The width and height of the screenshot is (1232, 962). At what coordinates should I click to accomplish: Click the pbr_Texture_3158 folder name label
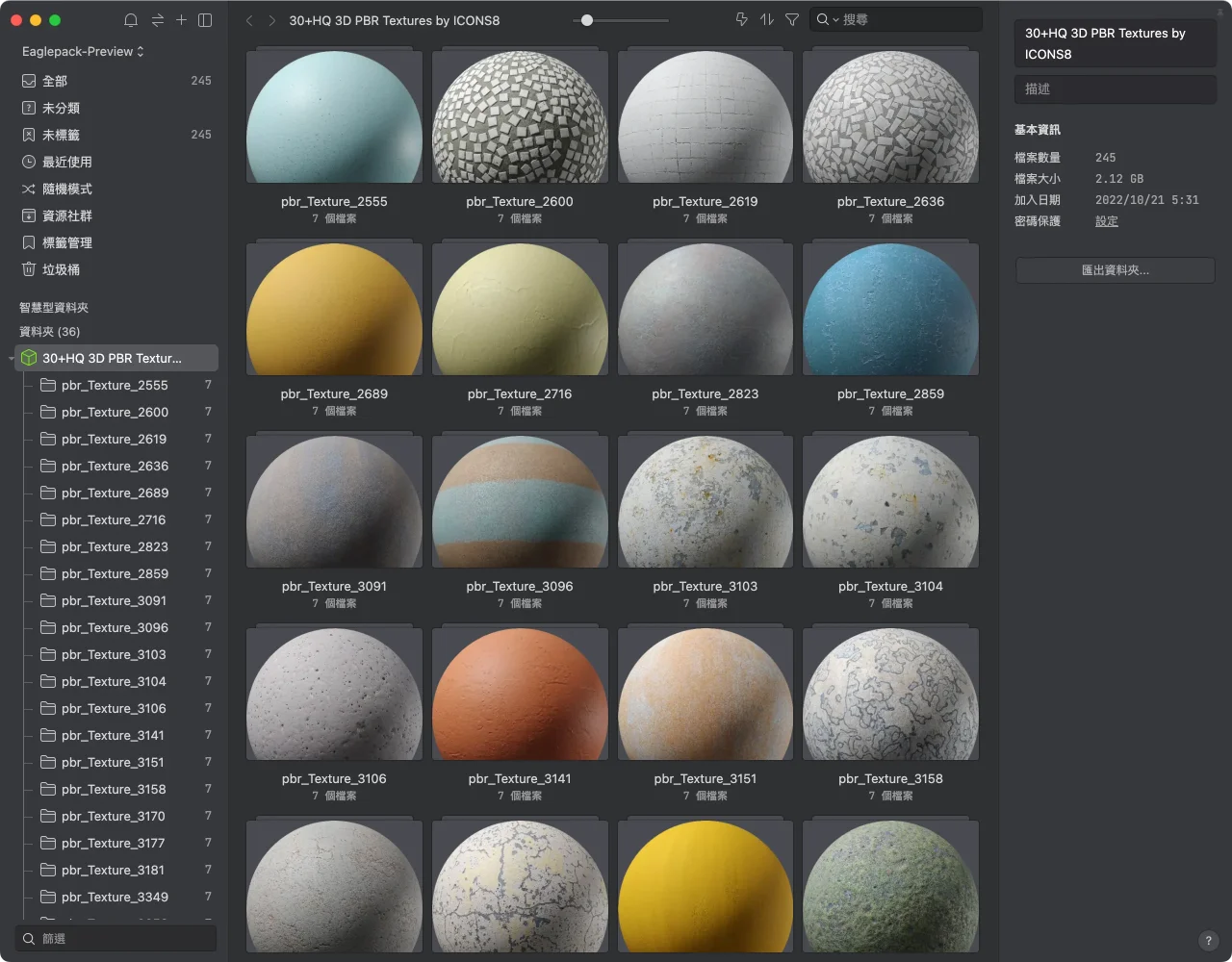tap(890, 778)
